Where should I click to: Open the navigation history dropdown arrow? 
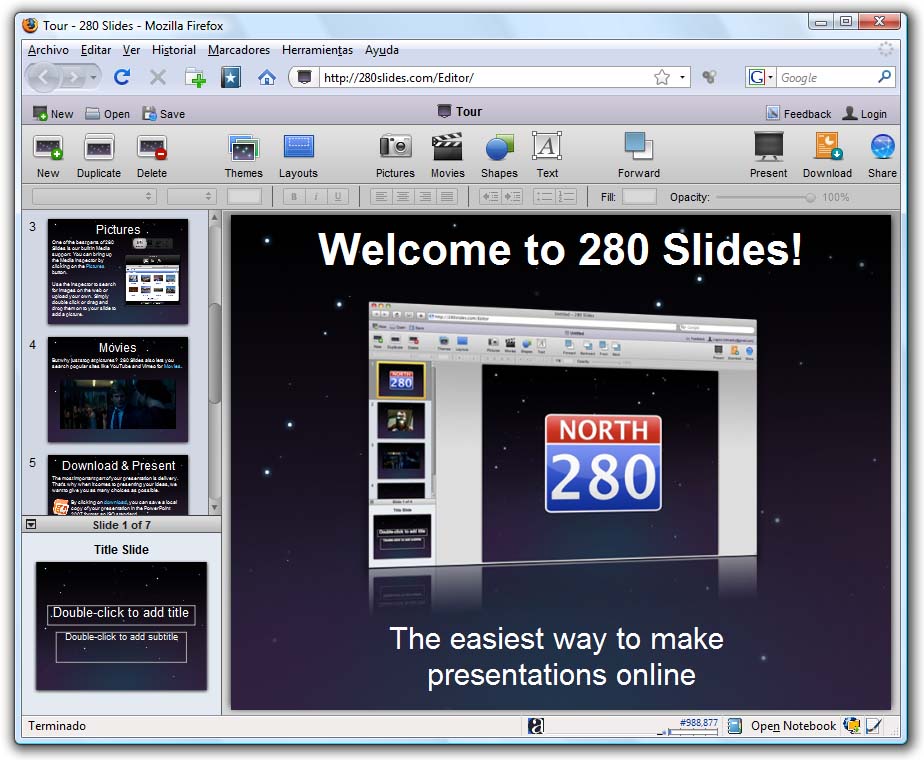(x=93, y=77)
